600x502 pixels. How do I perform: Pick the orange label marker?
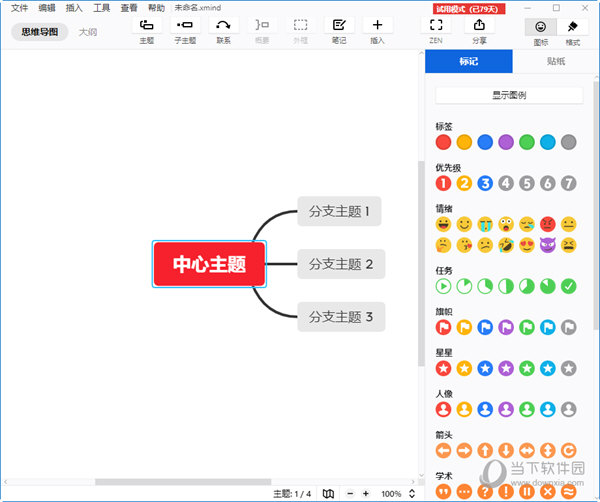pos(464,142)
